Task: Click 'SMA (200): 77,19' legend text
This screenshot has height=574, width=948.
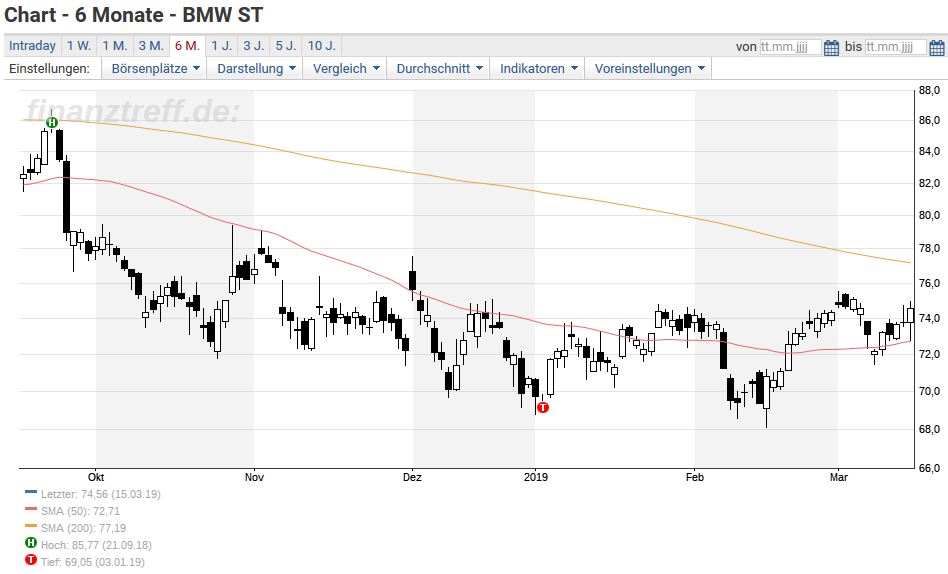Action: tap(83, 528)
